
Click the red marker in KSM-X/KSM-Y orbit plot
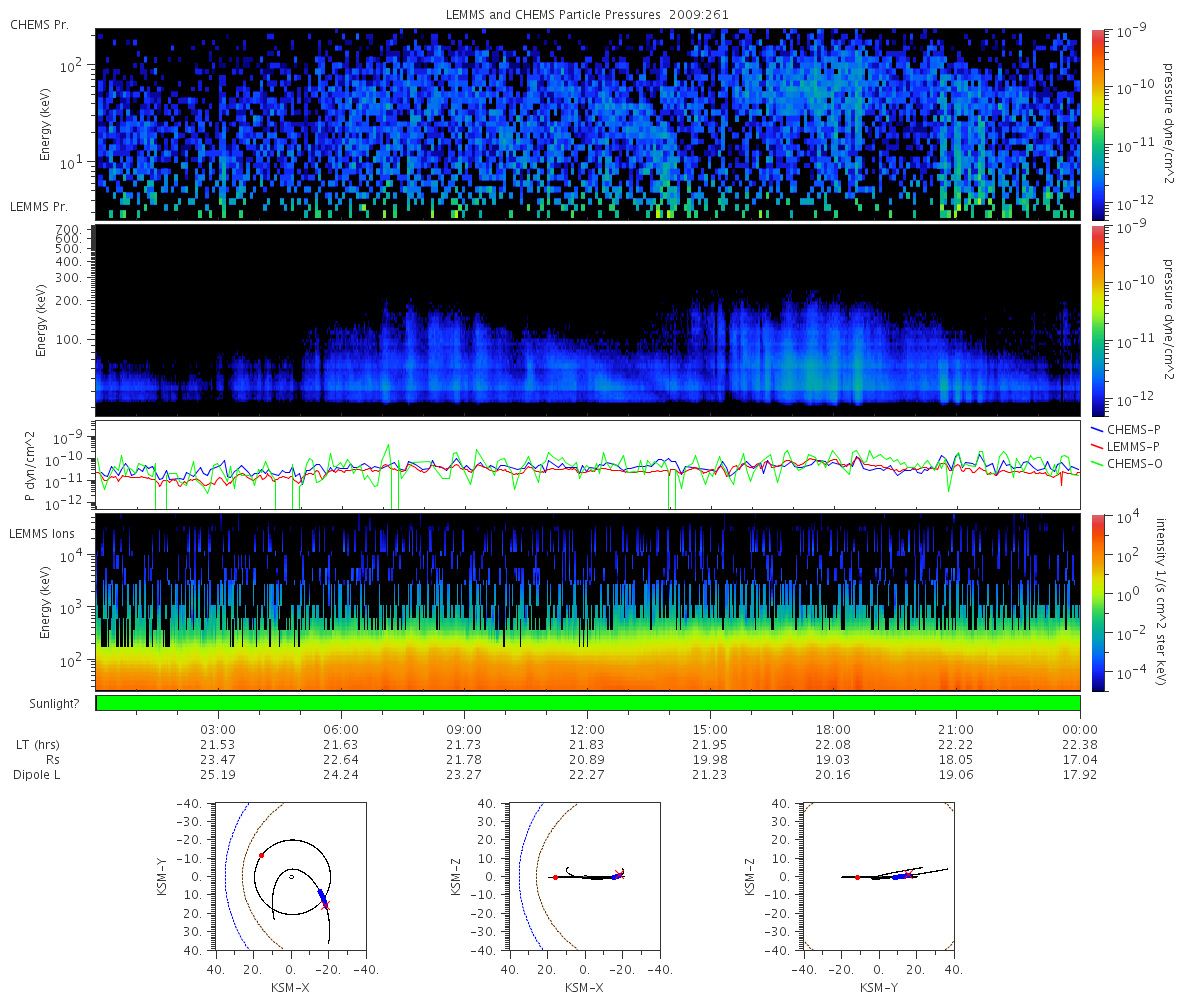(261, 855)
